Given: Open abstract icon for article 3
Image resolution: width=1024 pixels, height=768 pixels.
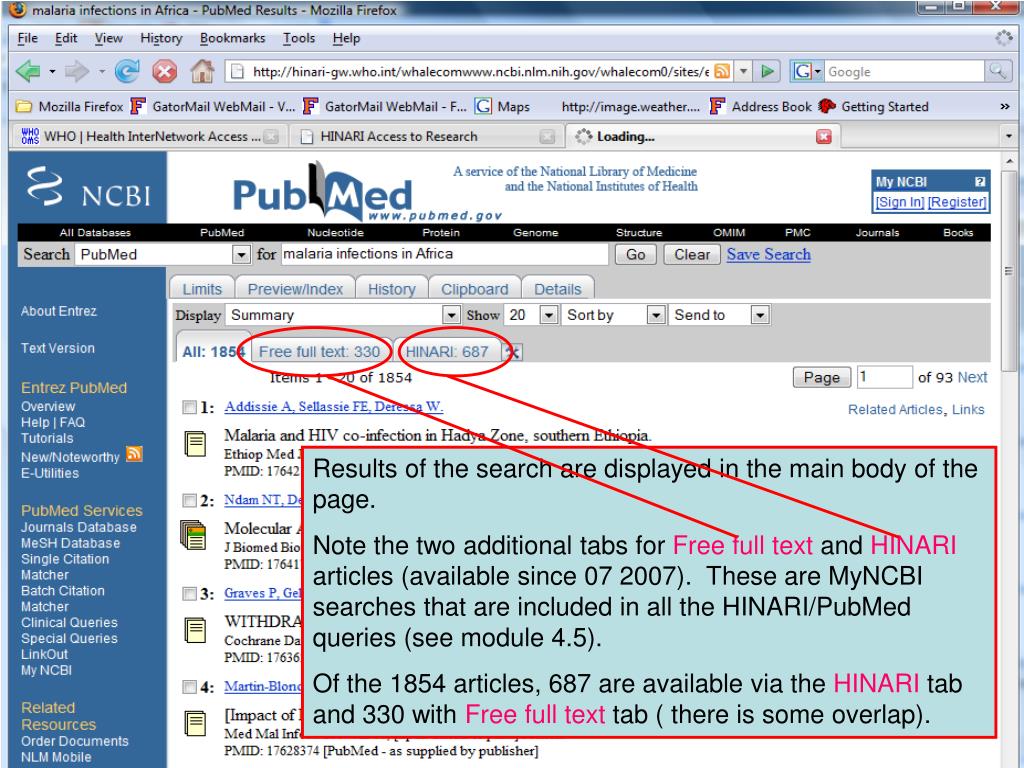Looking at the screenshot, I should 195,630.
